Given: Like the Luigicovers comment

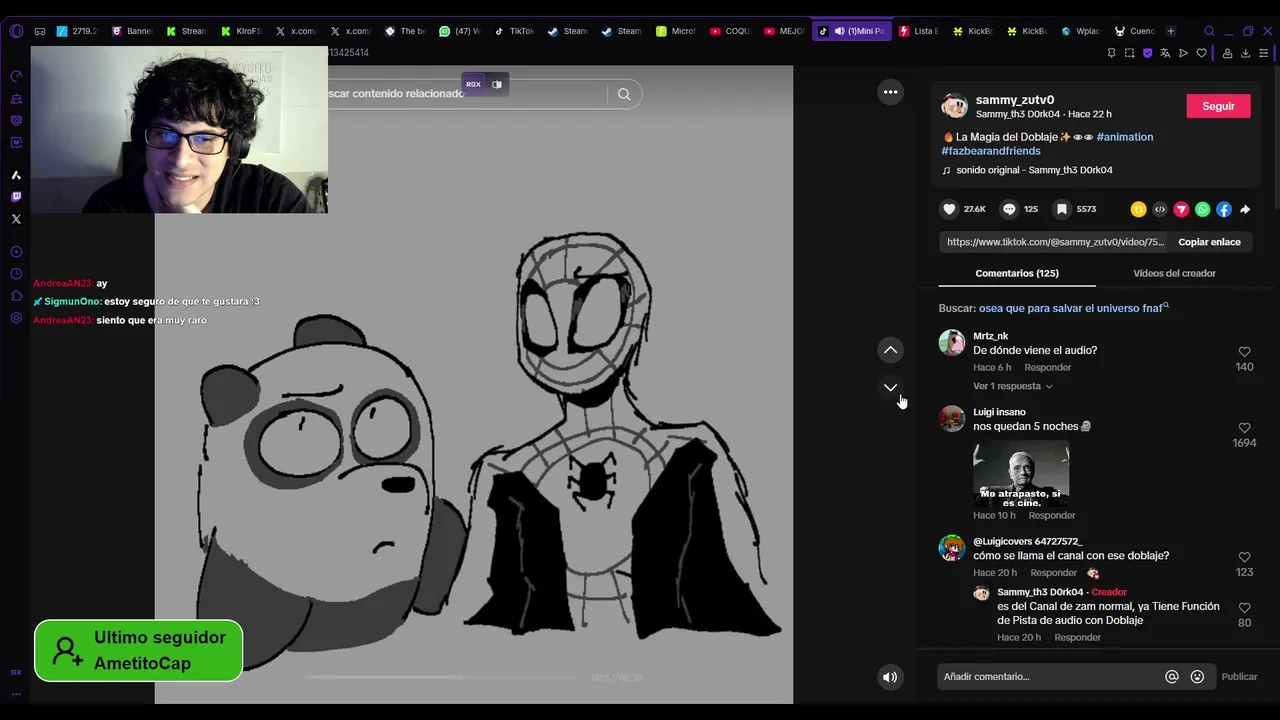Looking at the screenshot, I should [x=1244, y=557].
